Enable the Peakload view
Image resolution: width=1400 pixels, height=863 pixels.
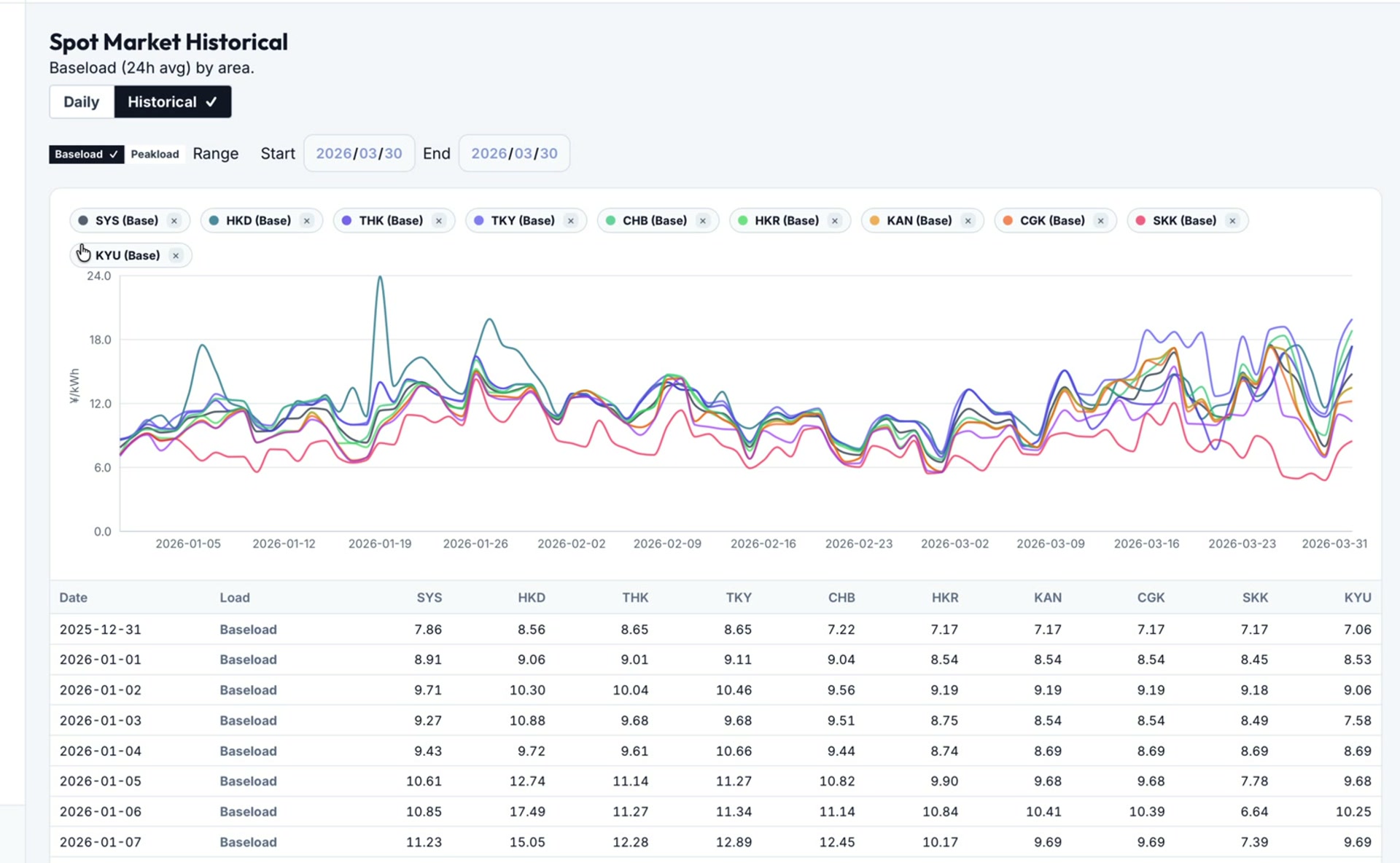155,154
